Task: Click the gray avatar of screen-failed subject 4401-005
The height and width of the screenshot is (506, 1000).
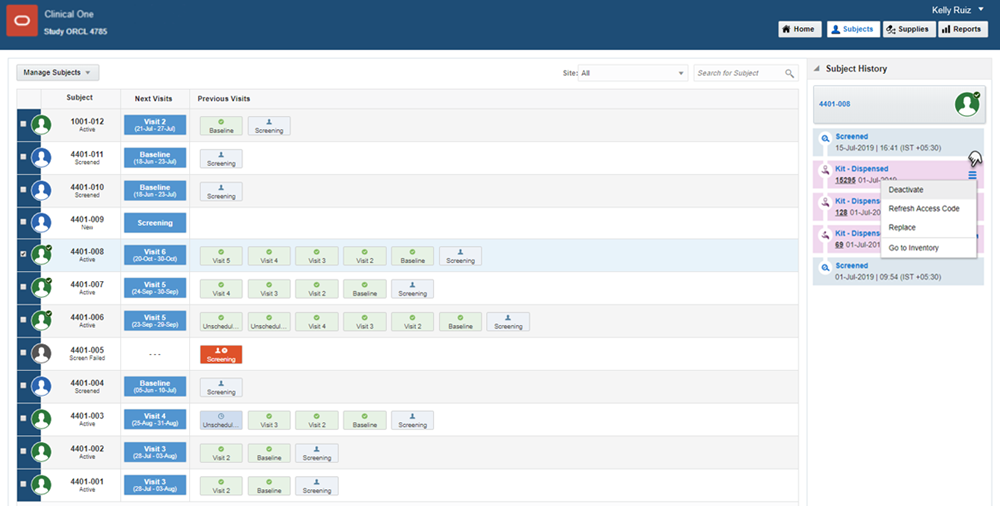Action: click(41, 353)
